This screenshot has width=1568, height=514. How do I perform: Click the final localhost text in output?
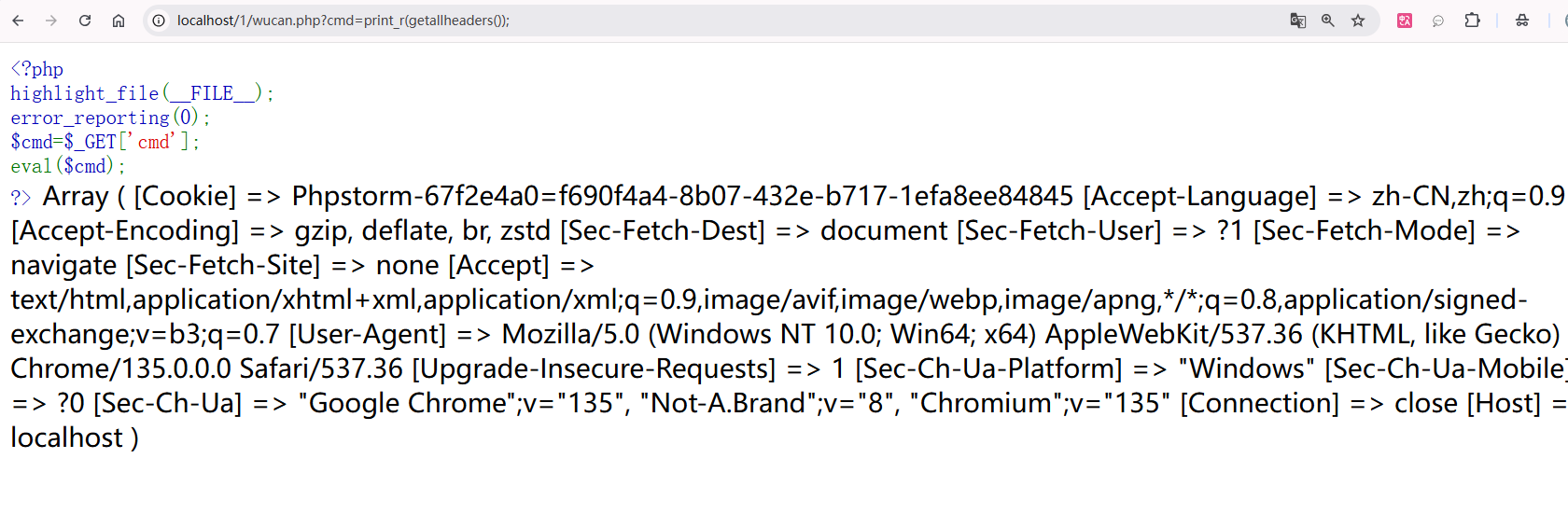pos(67,438)
